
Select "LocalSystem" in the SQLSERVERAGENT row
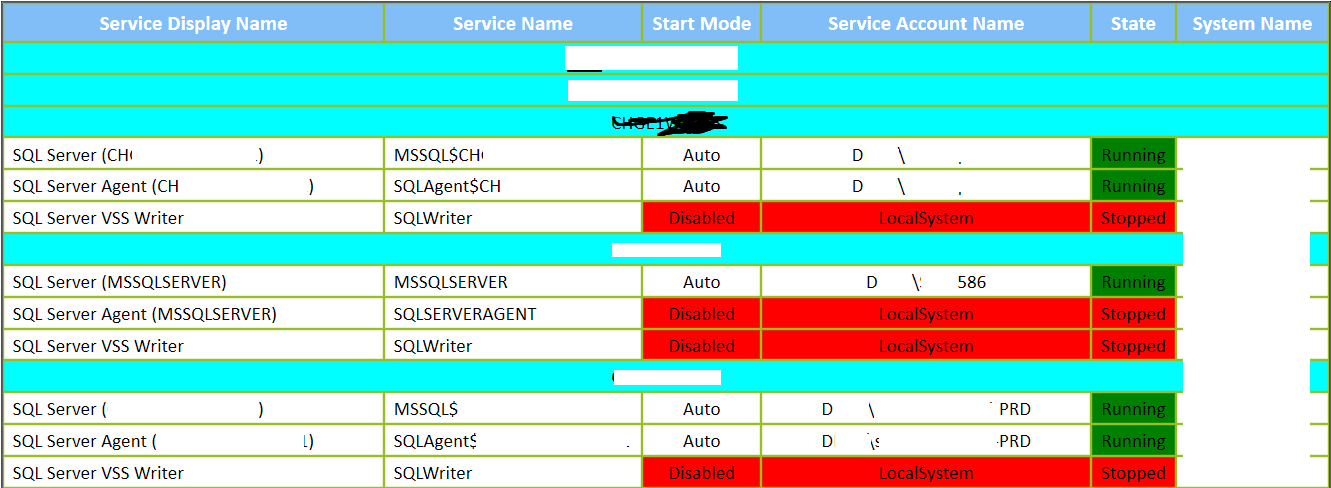click(926, 314)
